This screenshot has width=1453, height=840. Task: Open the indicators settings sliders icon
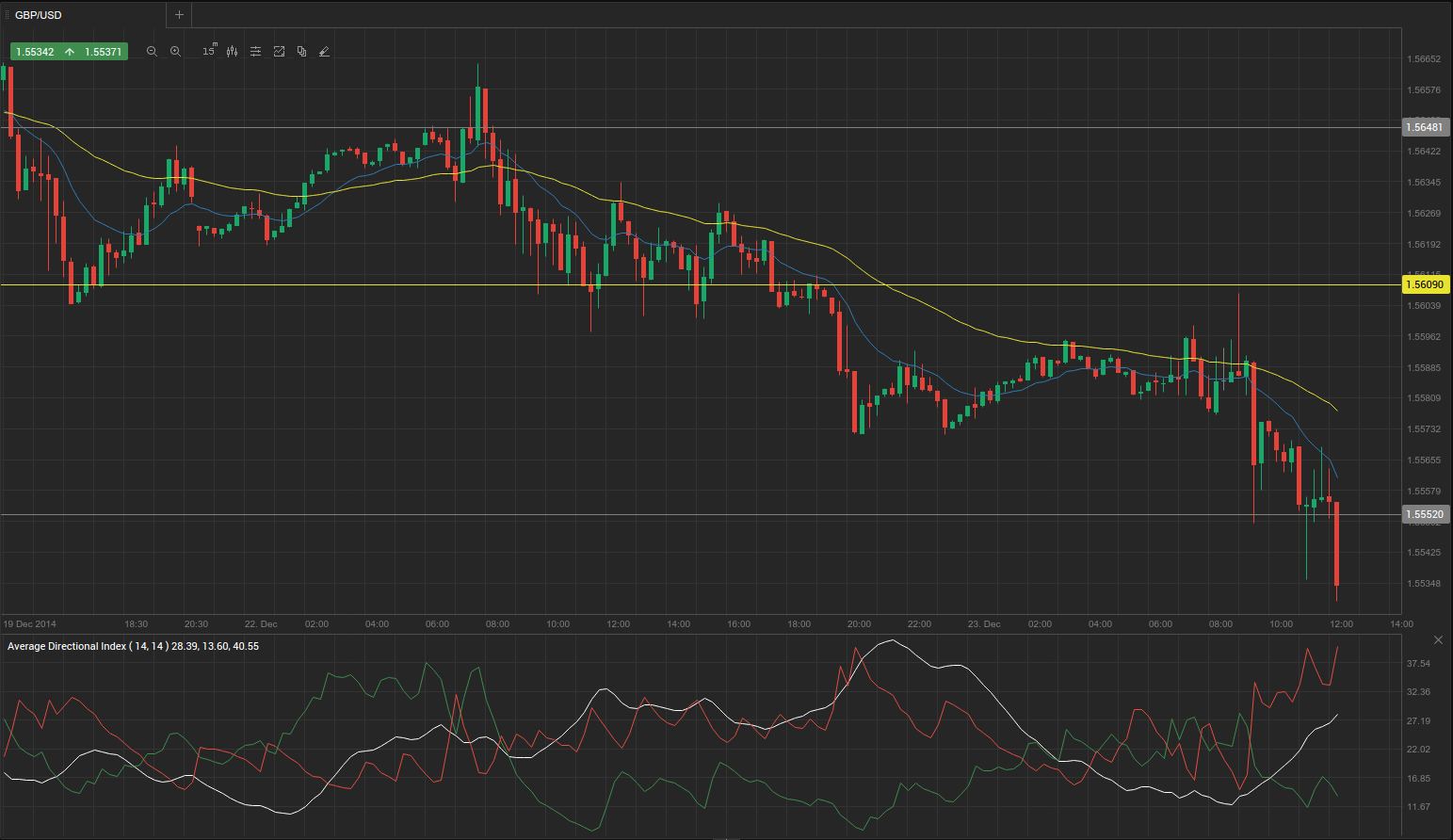click(x=255, y=52)
